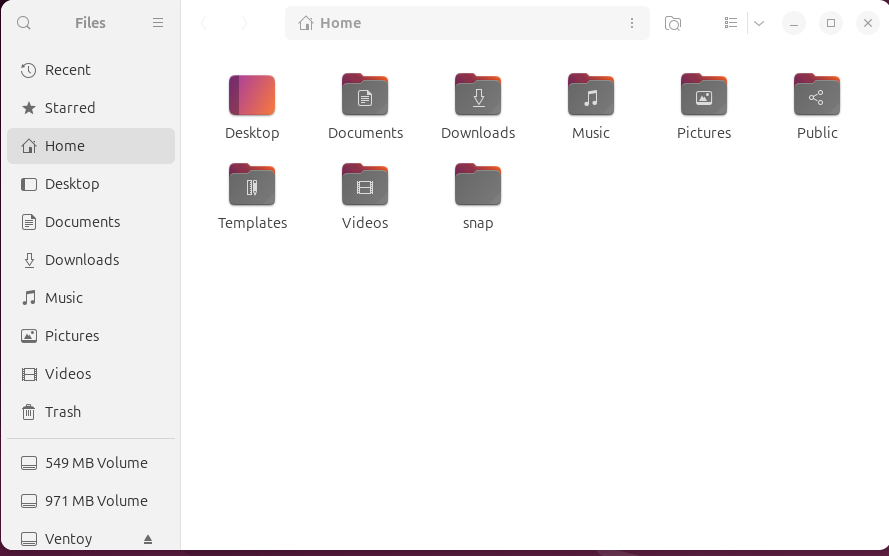Viewport: 889px width, 556px height.
Task: Select the 549 MB Volume
Action: [96, 463]
